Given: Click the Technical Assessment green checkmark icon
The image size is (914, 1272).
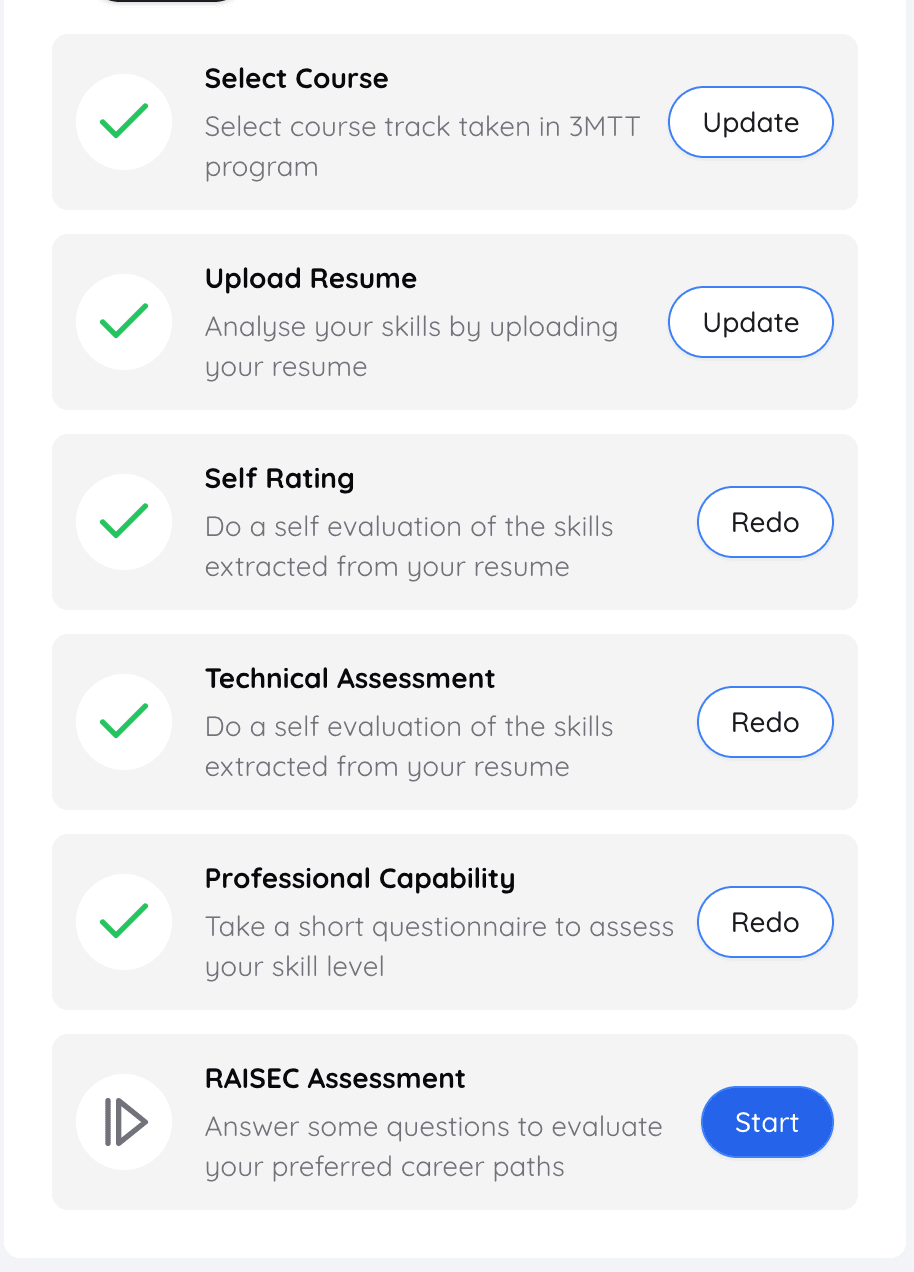Looking at the screenshot, I should [124, 722].
